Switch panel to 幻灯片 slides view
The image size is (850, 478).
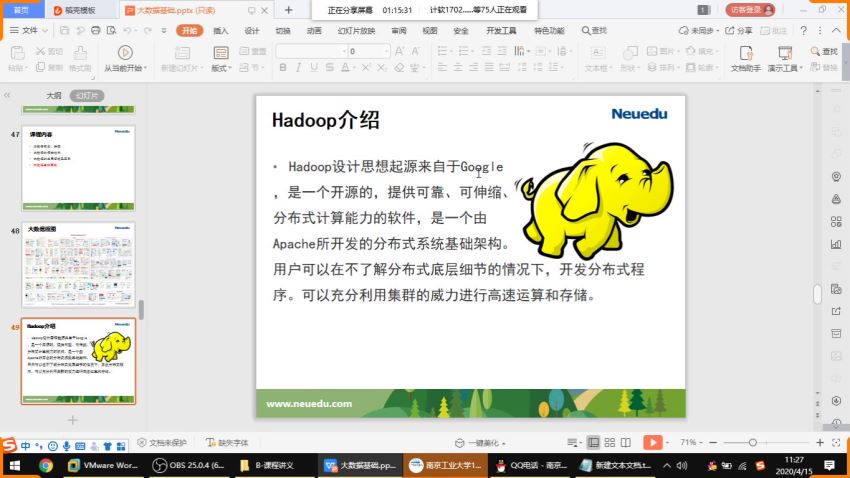point(87,95)
